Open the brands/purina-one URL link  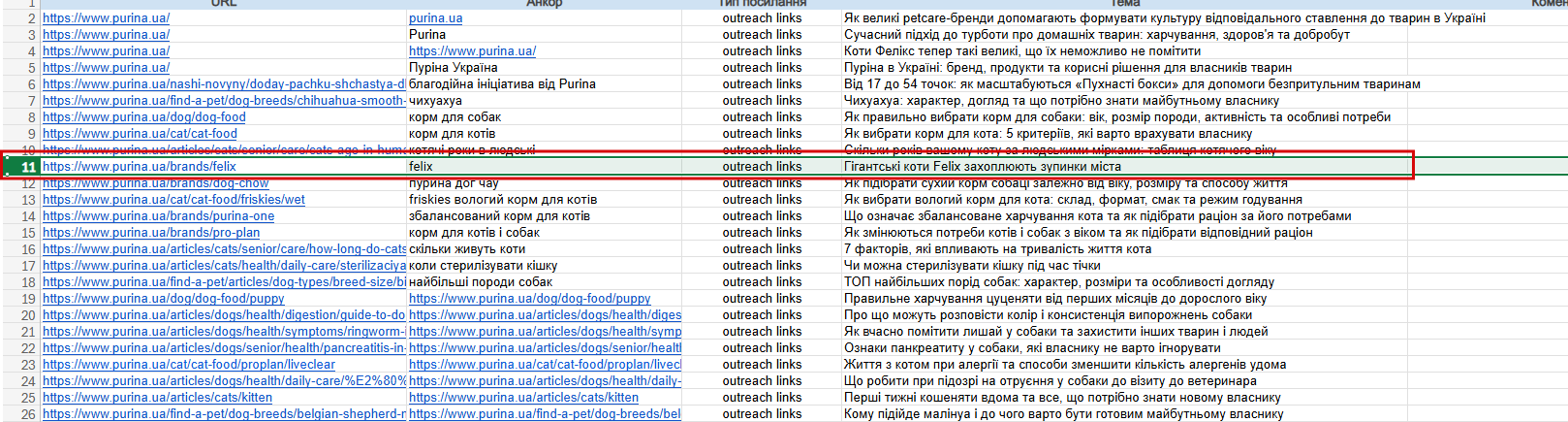pos(159,216)
